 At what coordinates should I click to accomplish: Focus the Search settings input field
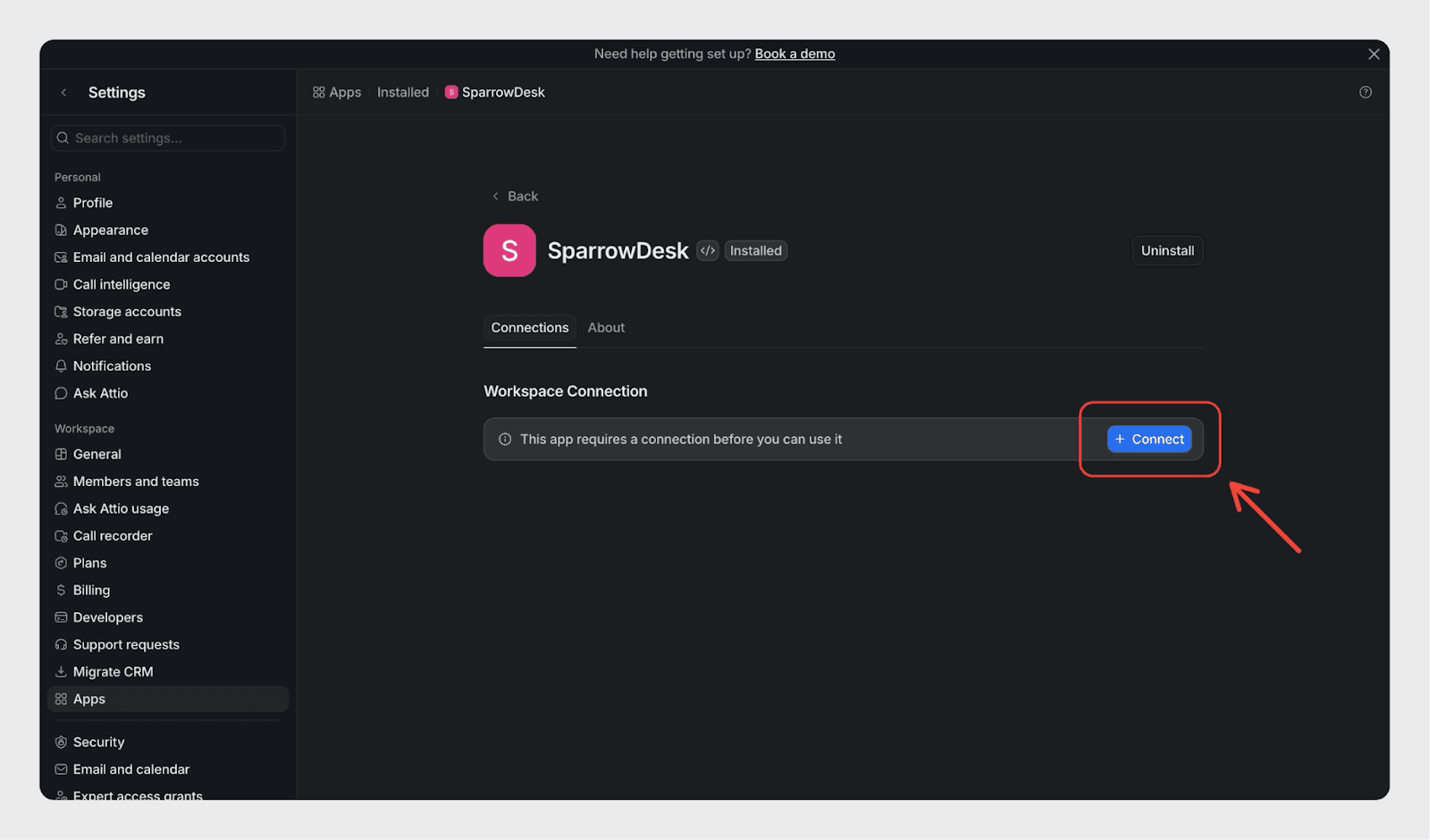click(x=170, y=138)
